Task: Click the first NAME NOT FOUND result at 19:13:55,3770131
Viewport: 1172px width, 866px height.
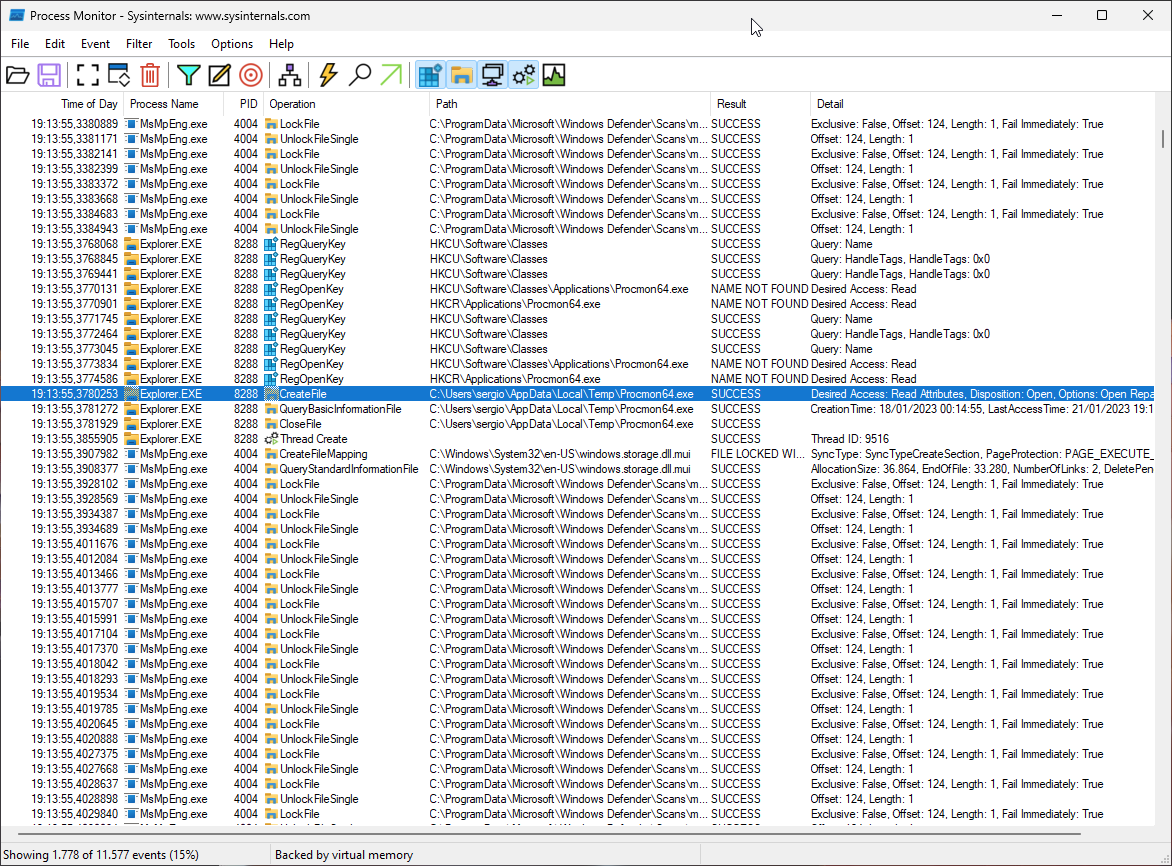Action: click(x=759, y=289)
